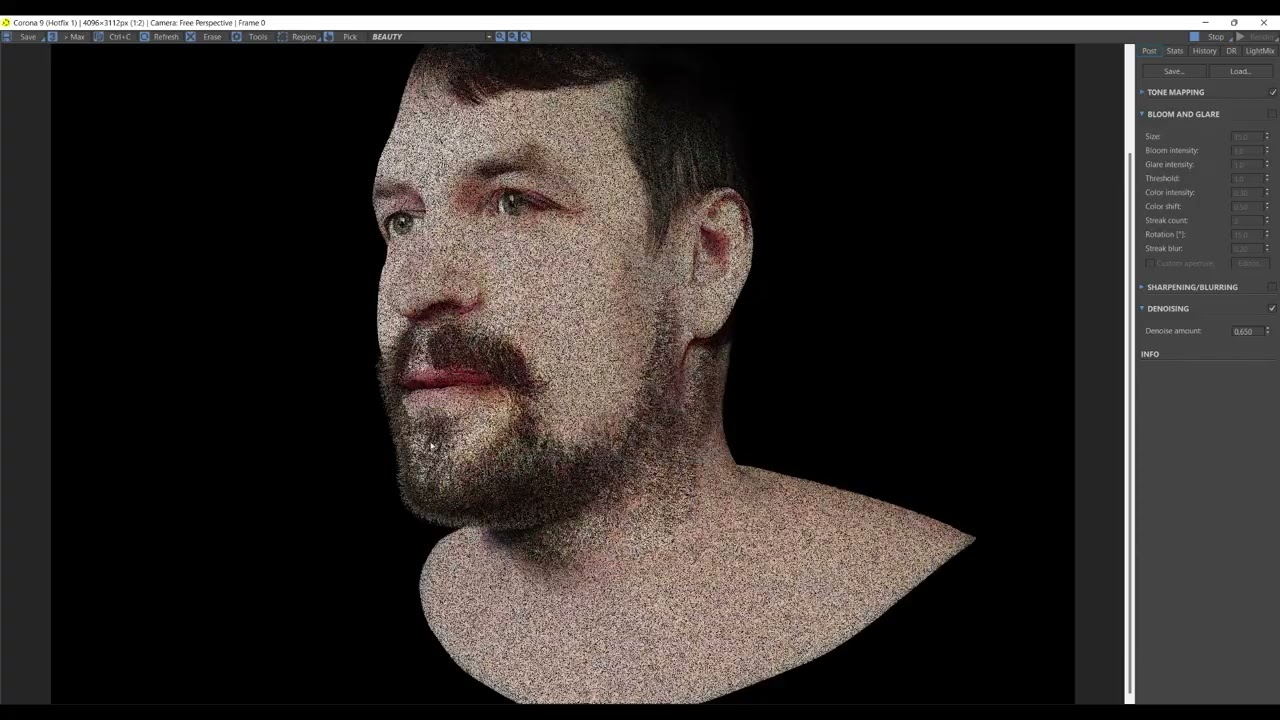Click the Stop render button text
The width and height of the screenshot is (1280, 720).
[x=1216, y=37]
